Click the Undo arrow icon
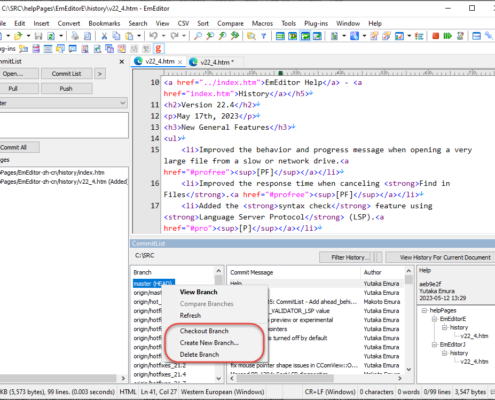Image resolution: width=495 pixels, height=400 pixels. (153, 36)
